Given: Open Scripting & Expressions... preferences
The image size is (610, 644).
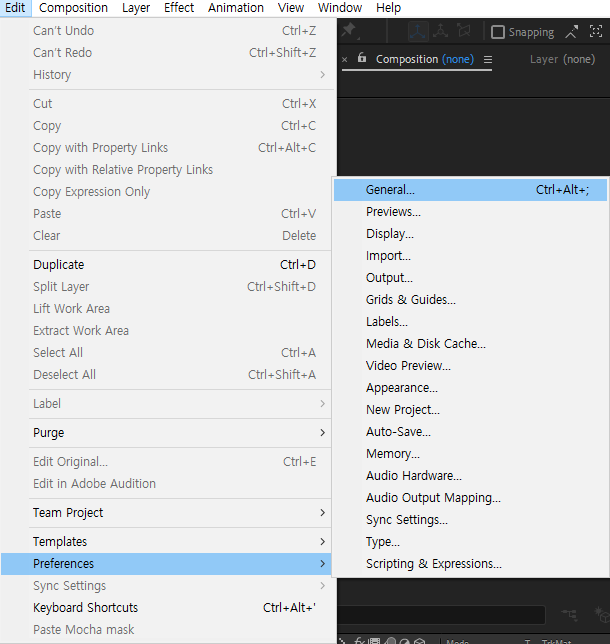Looking at the screenshot, I should 470,564.
